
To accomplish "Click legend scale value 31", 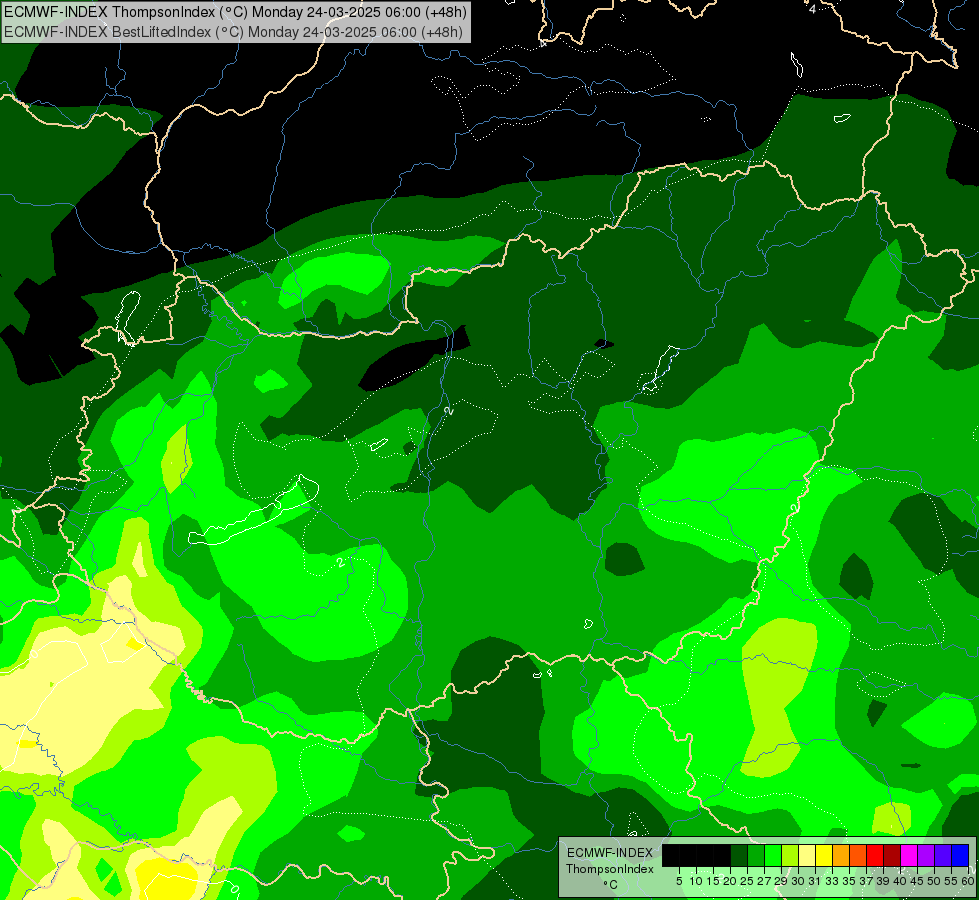I will click(815, 881).
